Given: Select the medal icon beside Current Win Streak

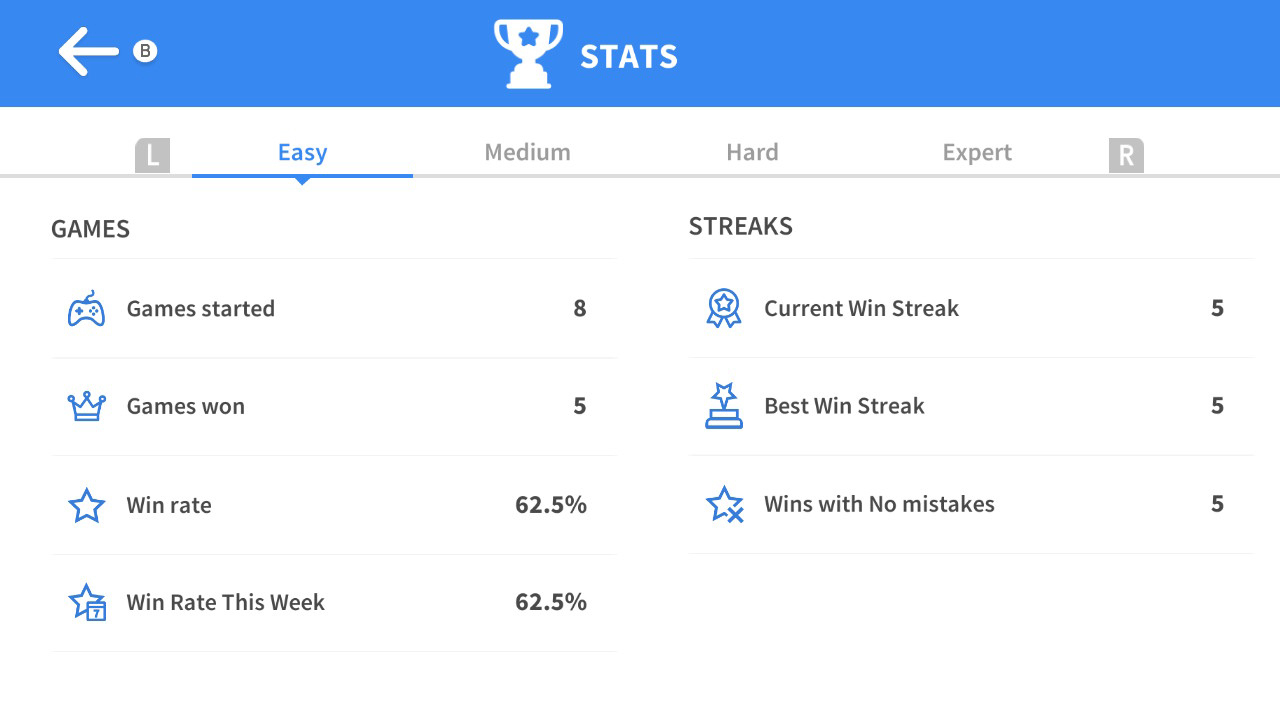Looking at the screenshot, I should (x=724, y=309).
